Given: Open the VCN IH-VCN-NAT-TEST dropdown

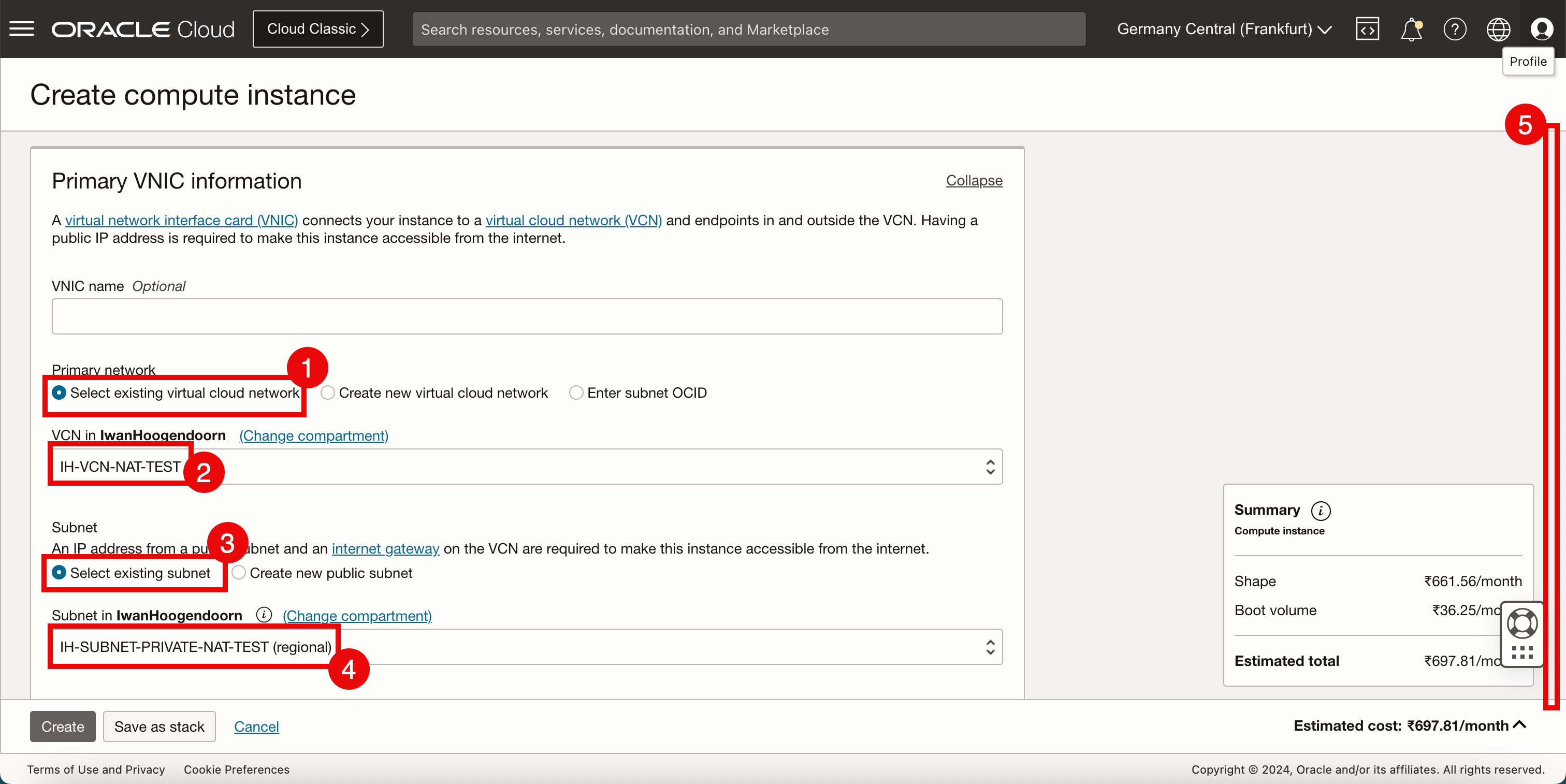Looking at the screenshot, I should click(x=527, y=467).
